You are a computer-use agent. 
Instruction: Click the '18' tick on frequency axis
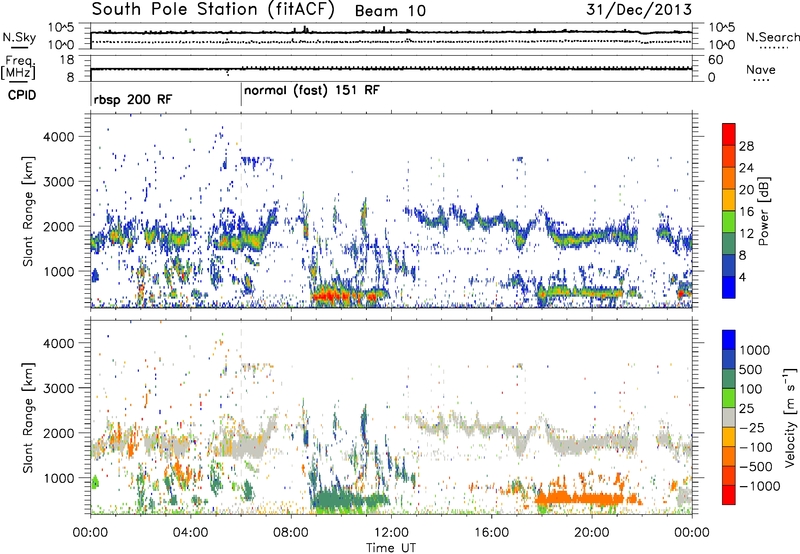tap(67, 60)
